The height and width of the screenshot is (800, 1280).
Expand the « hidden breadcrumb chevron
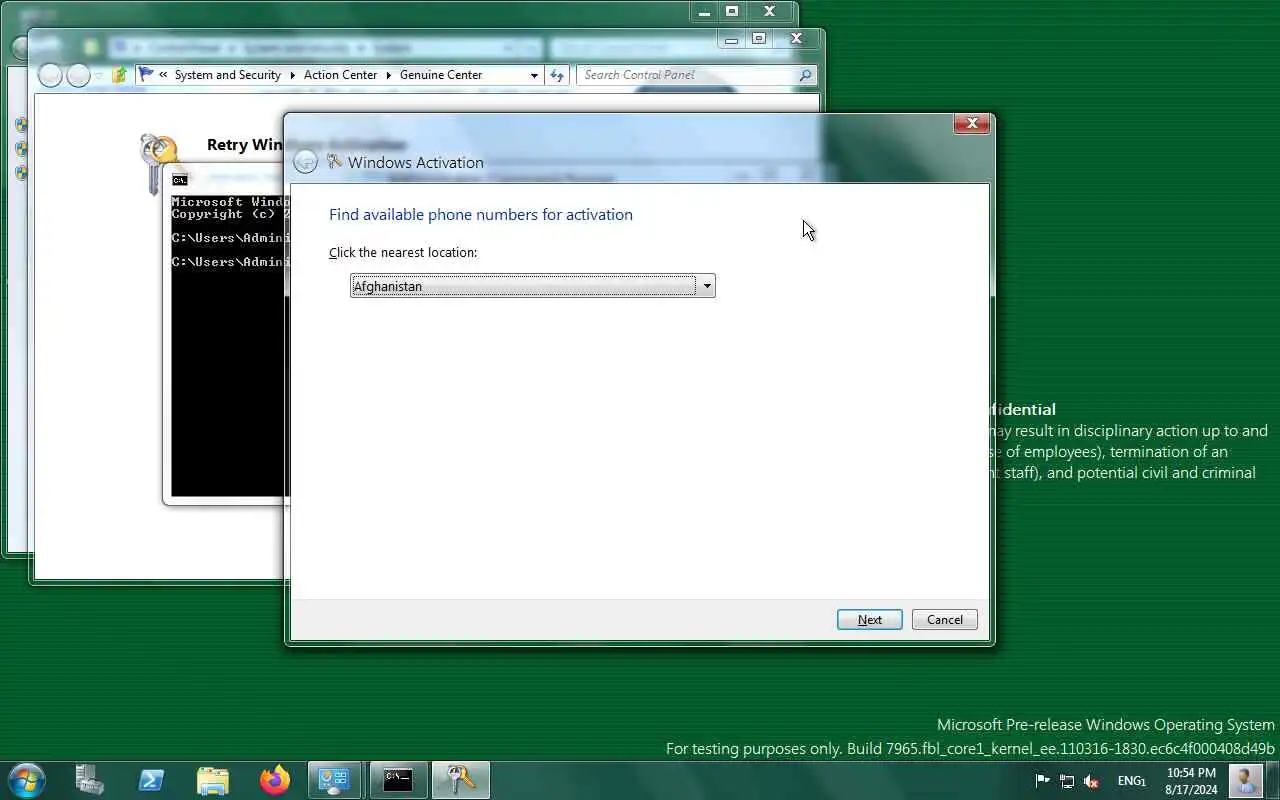click(163, 75)
